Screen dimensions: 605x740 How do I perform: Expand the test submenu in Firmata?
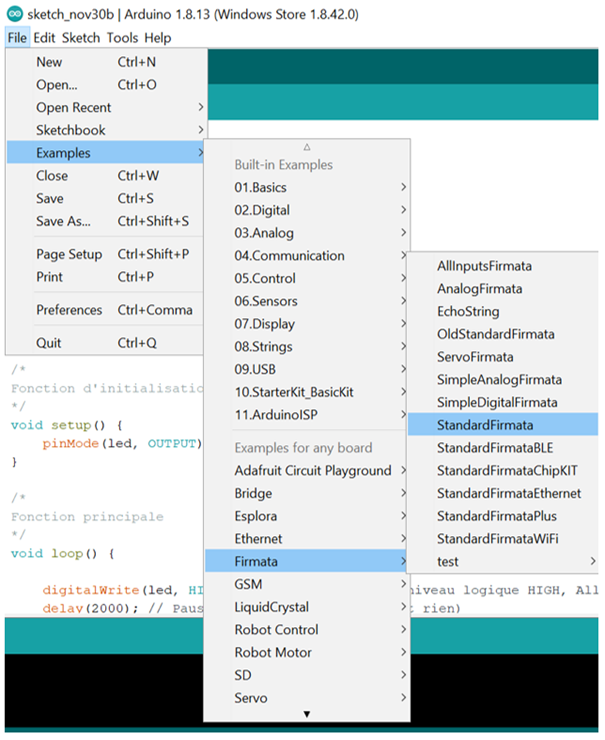click(x=448, y=562)
